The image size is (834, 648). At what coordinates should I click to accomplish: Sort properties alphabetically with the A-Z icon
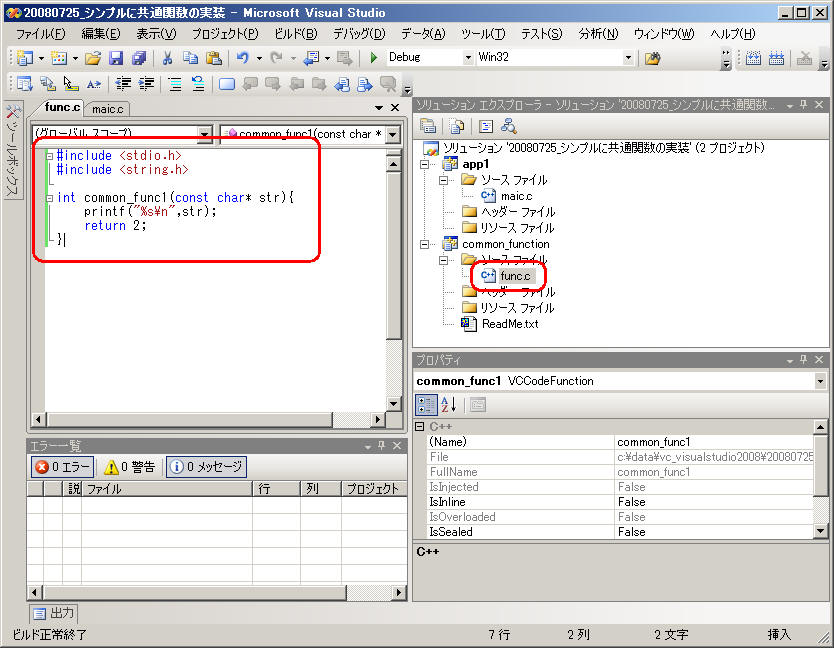pyautogui.click(x=449, y=404)
